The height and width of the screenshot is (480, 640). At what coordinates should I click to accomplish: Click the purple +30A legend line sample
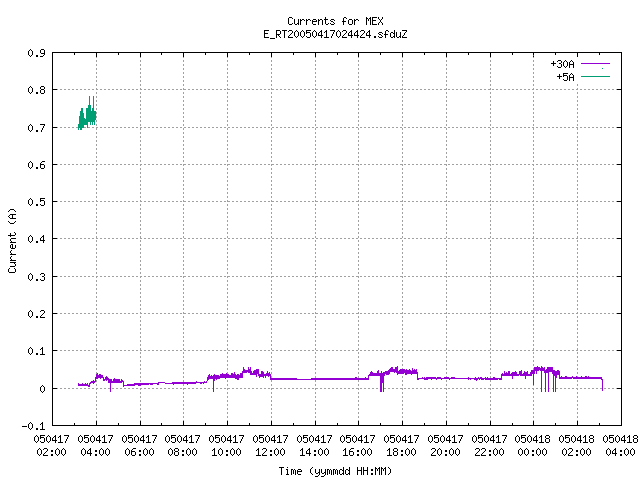point(595,64)
